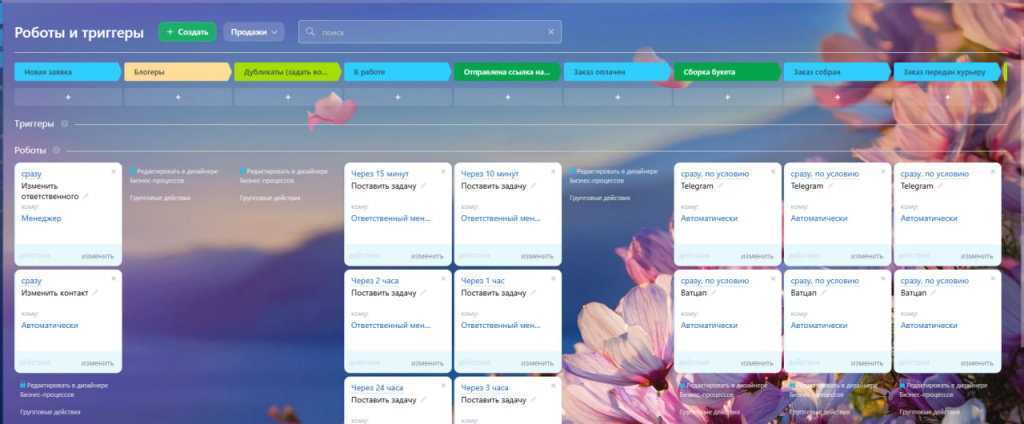Click the Создать button
Image resolution: width=1024 pixels, height=424 pixels.
pyautogui.click(x=187, y=32)
